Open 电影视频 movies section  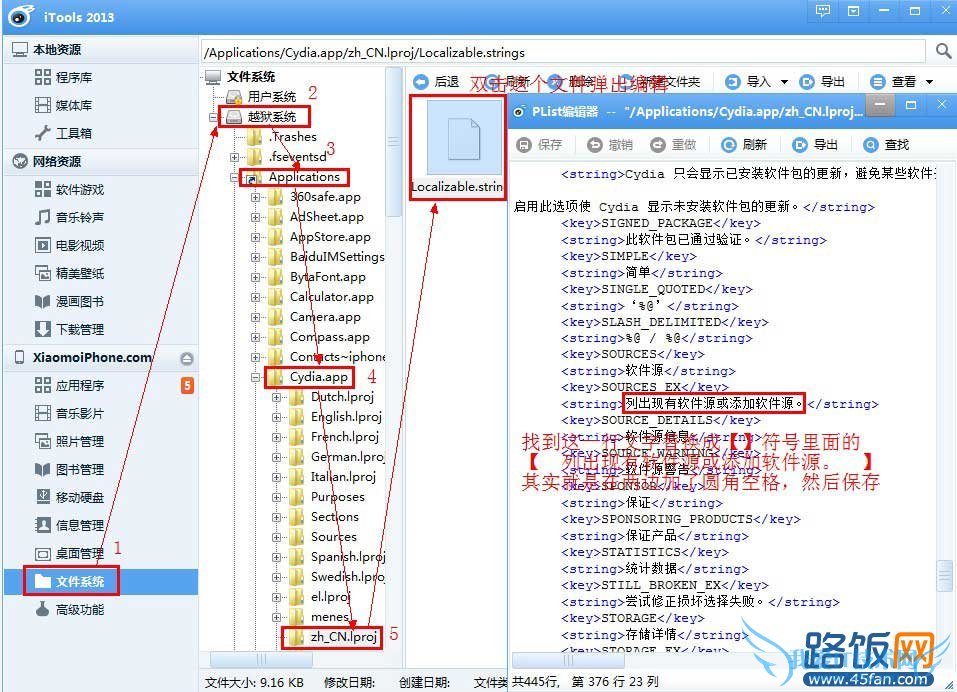pyautogui.click(x=69, y=245)
